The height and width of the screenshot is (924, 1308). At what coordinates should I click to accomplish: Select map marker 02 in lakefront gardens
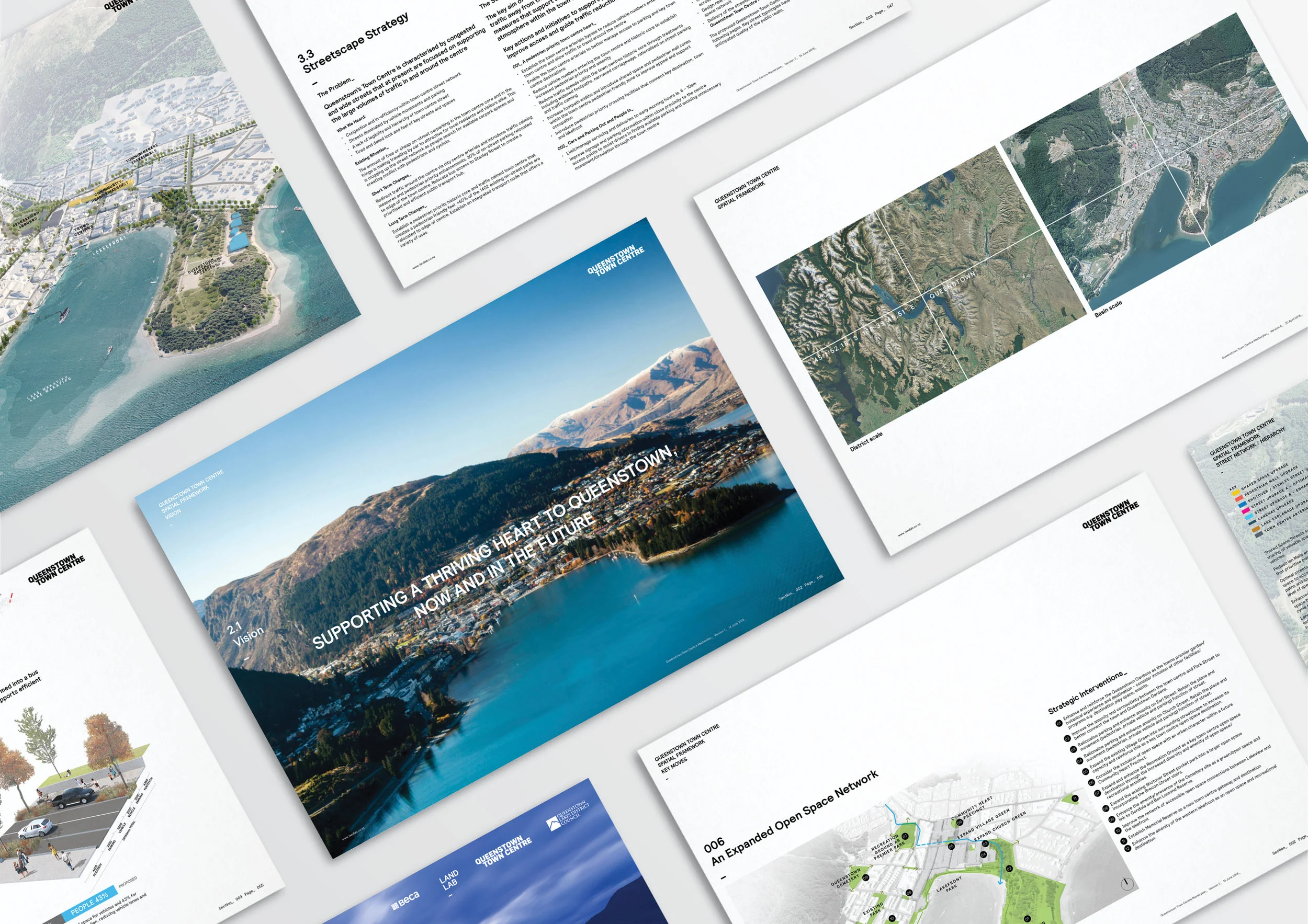pos(1009,869)
